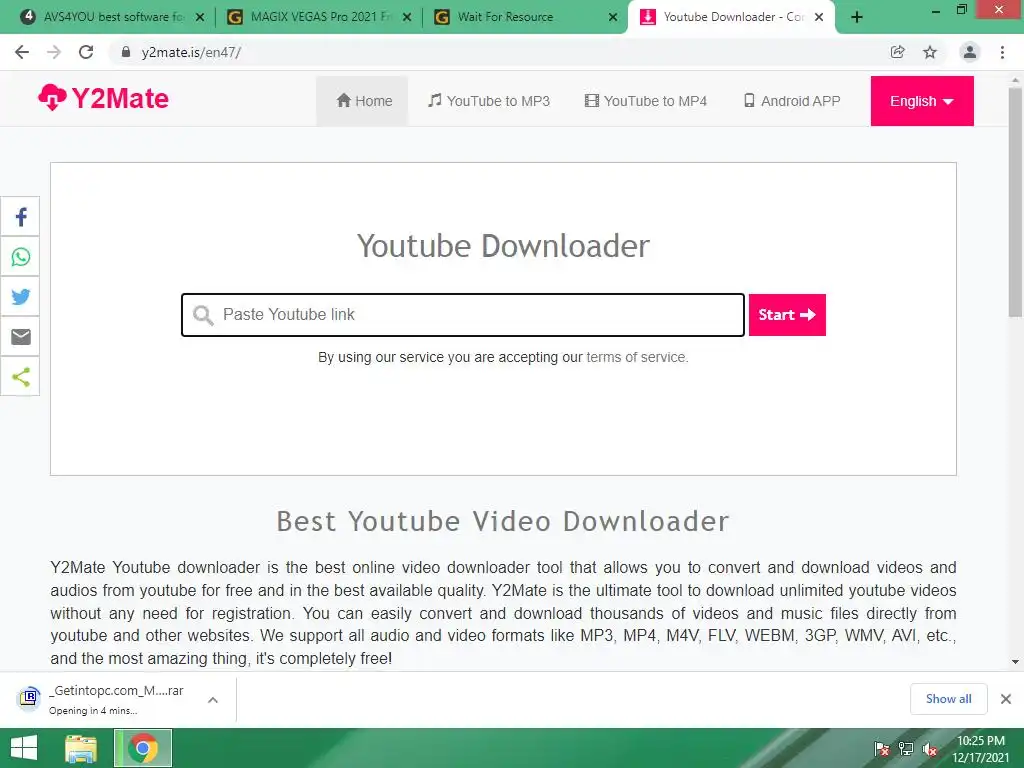
Task: Click the Youtube Downloader heading
Action: coord(503,246)
